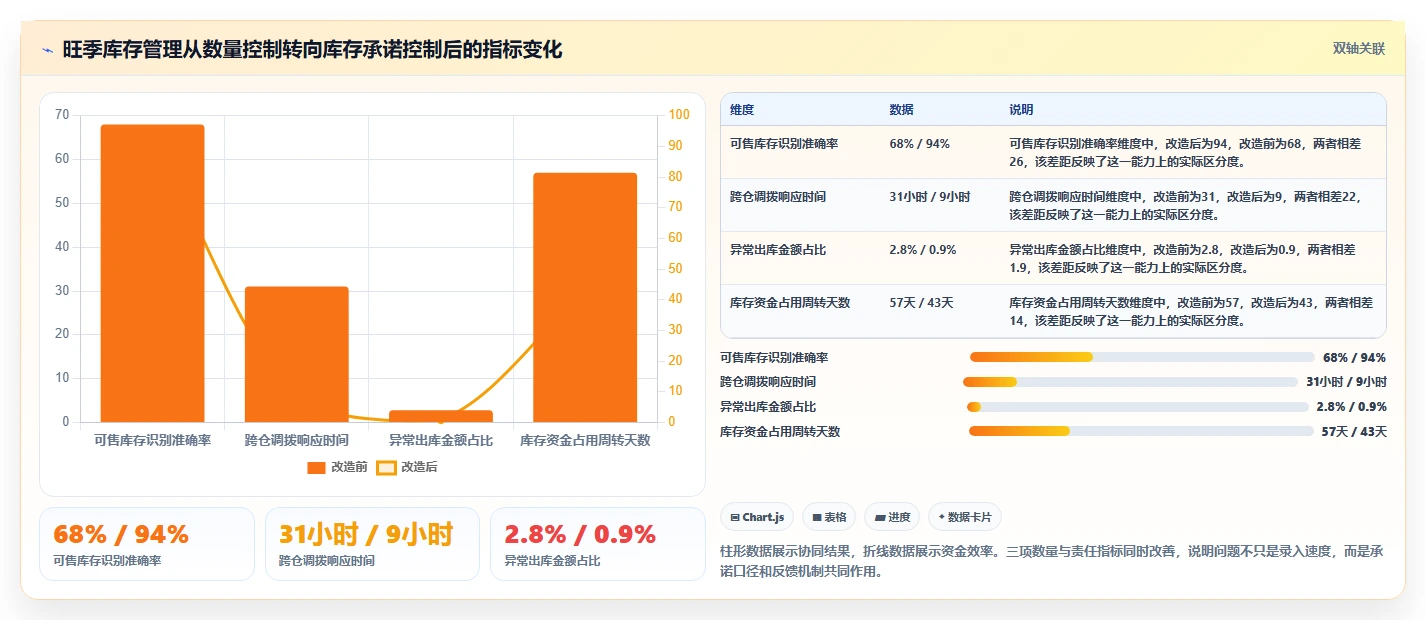Click the chart x-axis label 可售库存识别准确率
This screenshot has width=1426, height=620.
pos(152,440)
